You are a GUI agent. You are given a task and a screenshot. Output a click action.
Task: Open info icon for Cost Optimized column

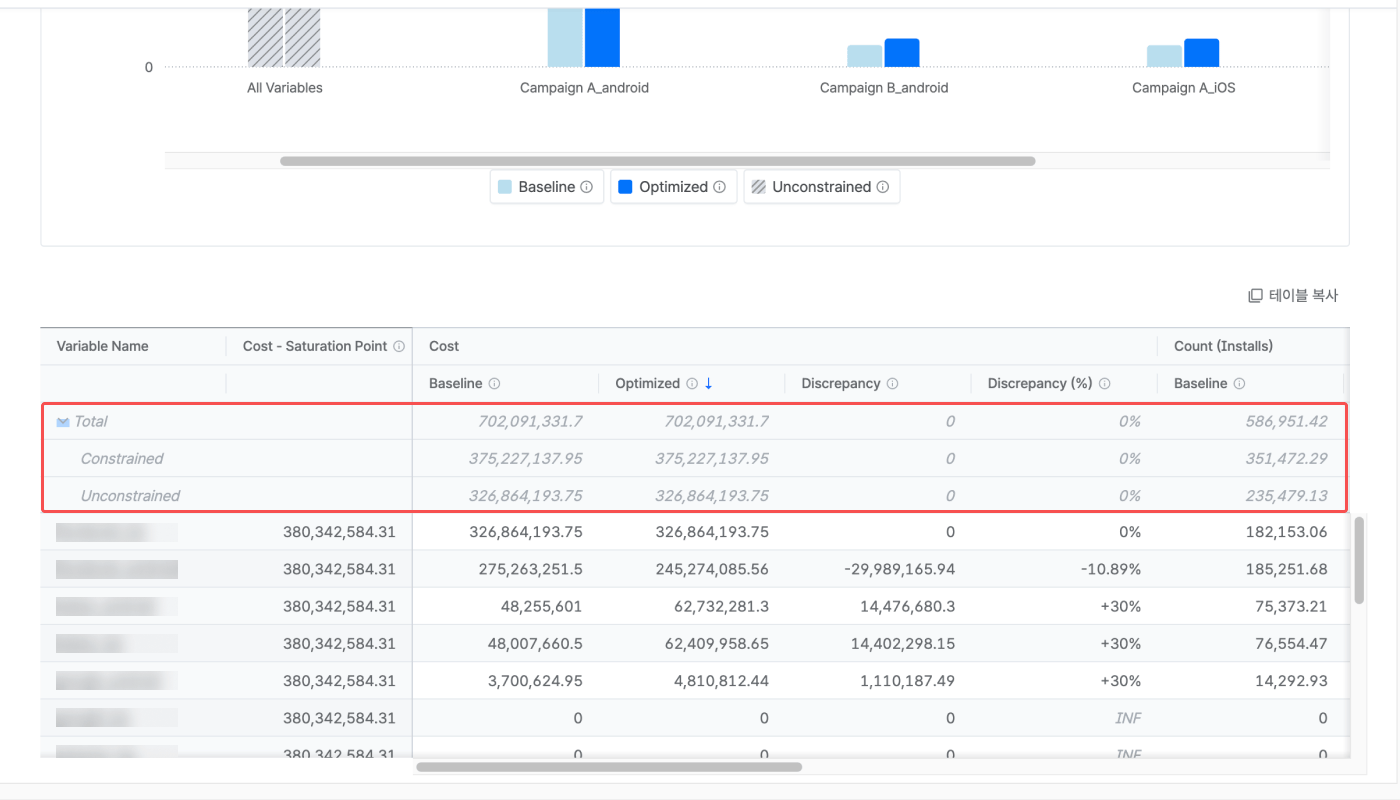(692, 384)
